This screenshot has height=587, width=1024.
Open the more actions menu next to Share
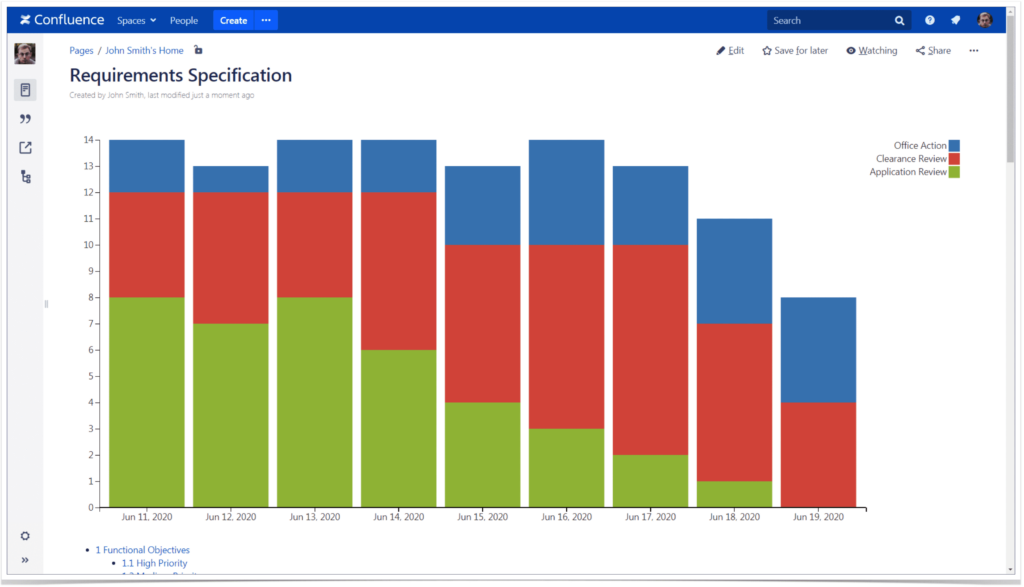click(x=973, y=50)
